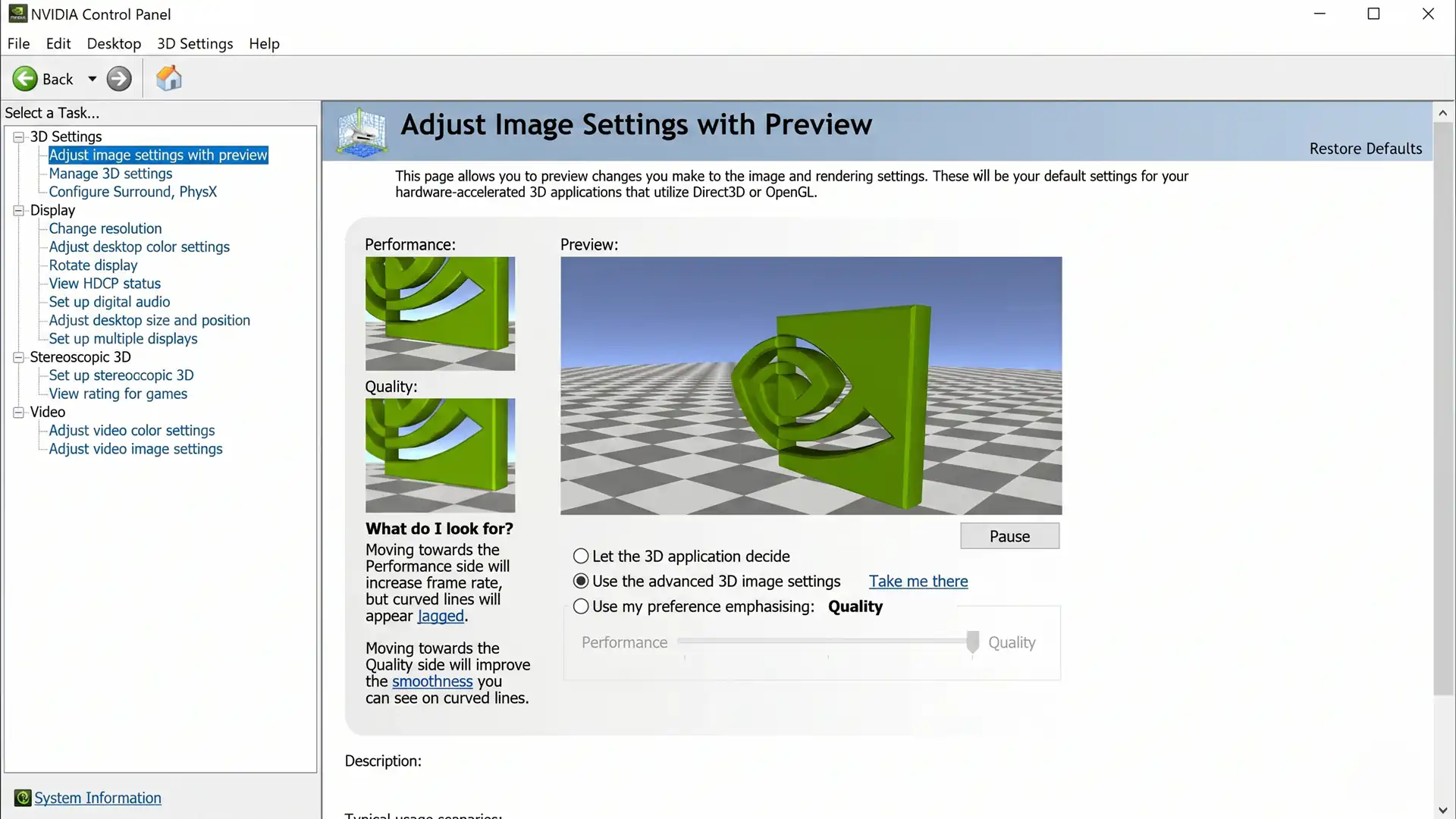
Task: Collapse the Stereoscopic 3D tree node
Action: tap(18, 357)
